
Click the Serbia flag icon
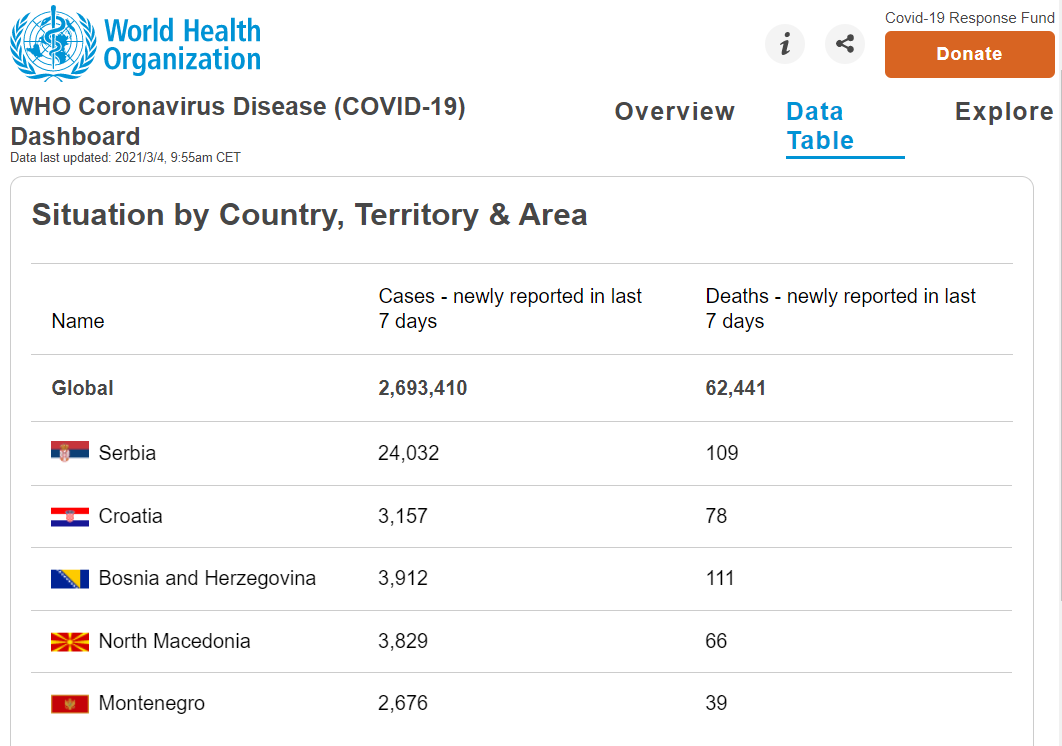click(x=70, y=452)
